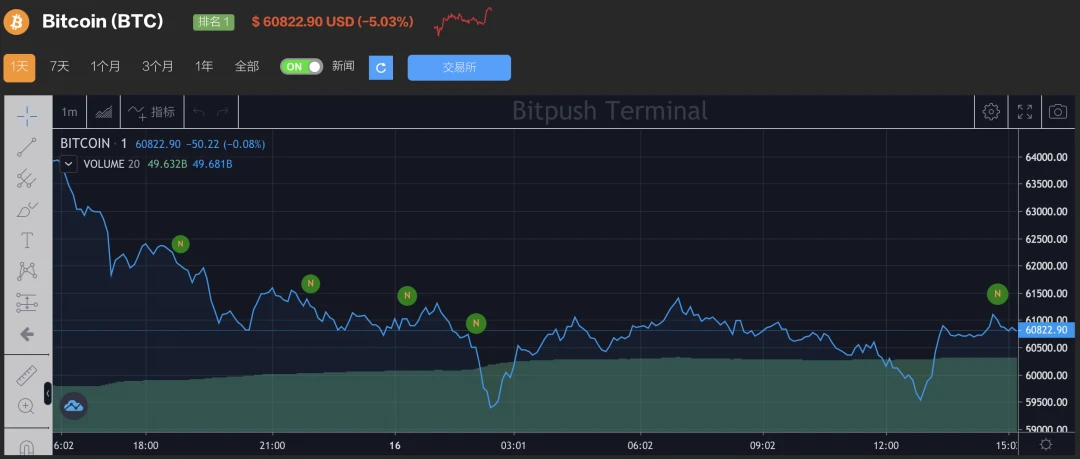
Task: Select the 1个月 time range tab
Action: [105, 67]
